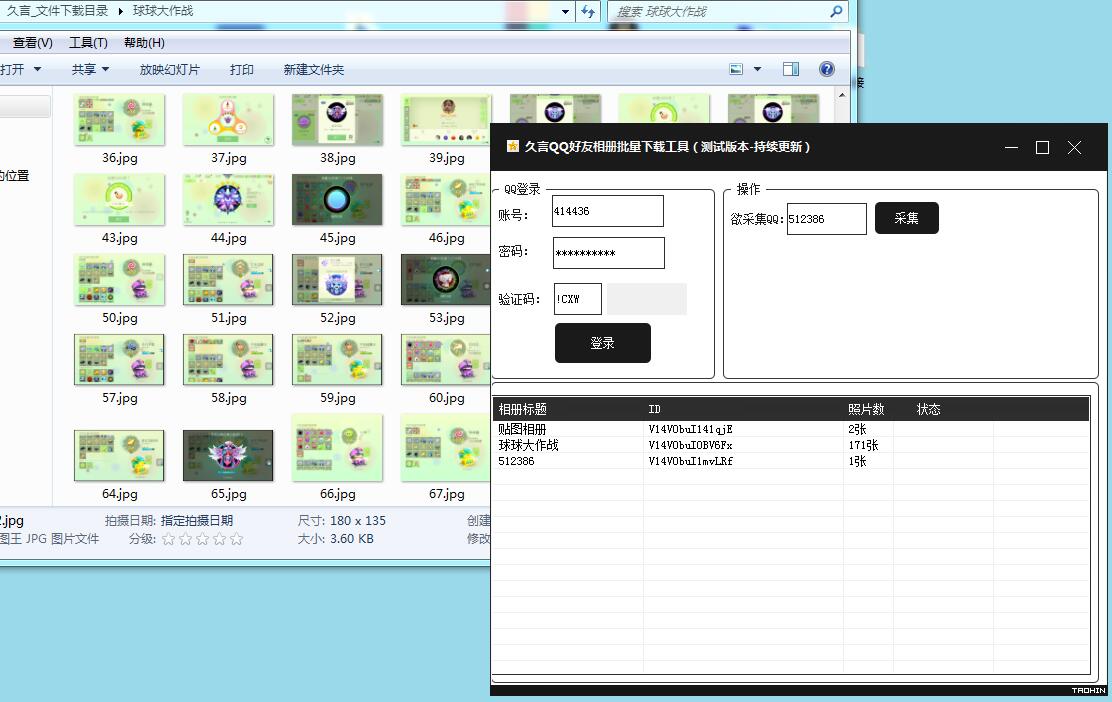Click the file name 43.jpg

click(x=119, y=238)
